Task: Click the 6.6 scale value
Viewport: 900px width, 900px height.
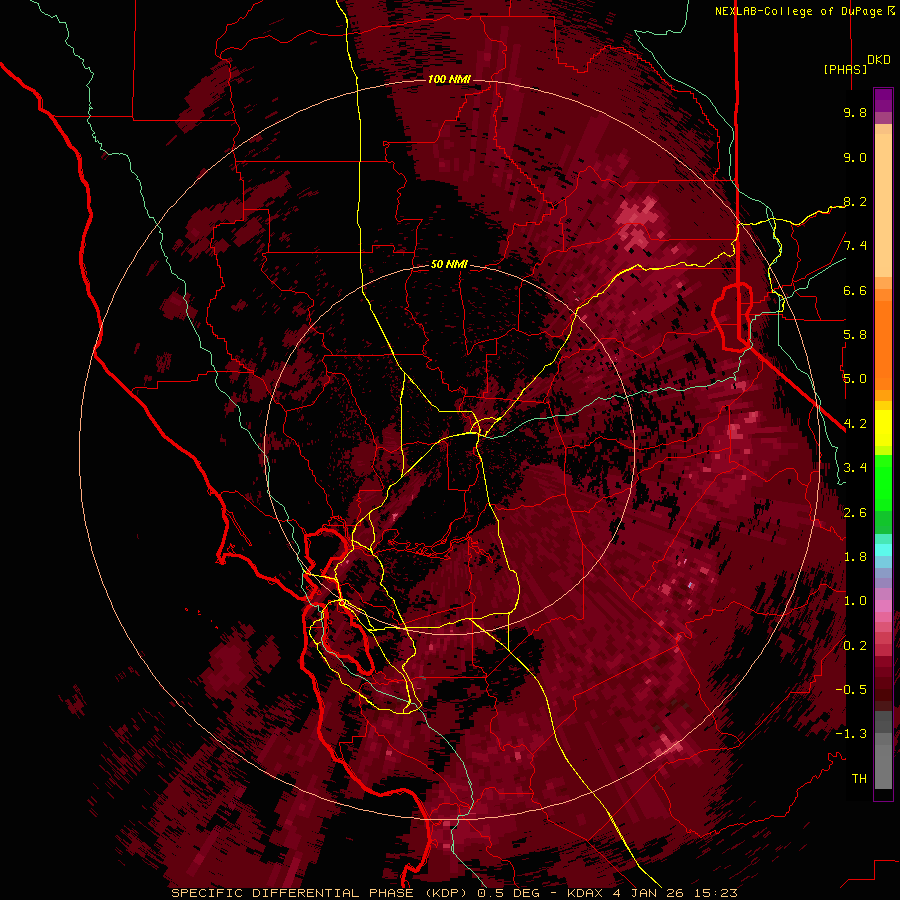Action: click(x=855, y=290)
